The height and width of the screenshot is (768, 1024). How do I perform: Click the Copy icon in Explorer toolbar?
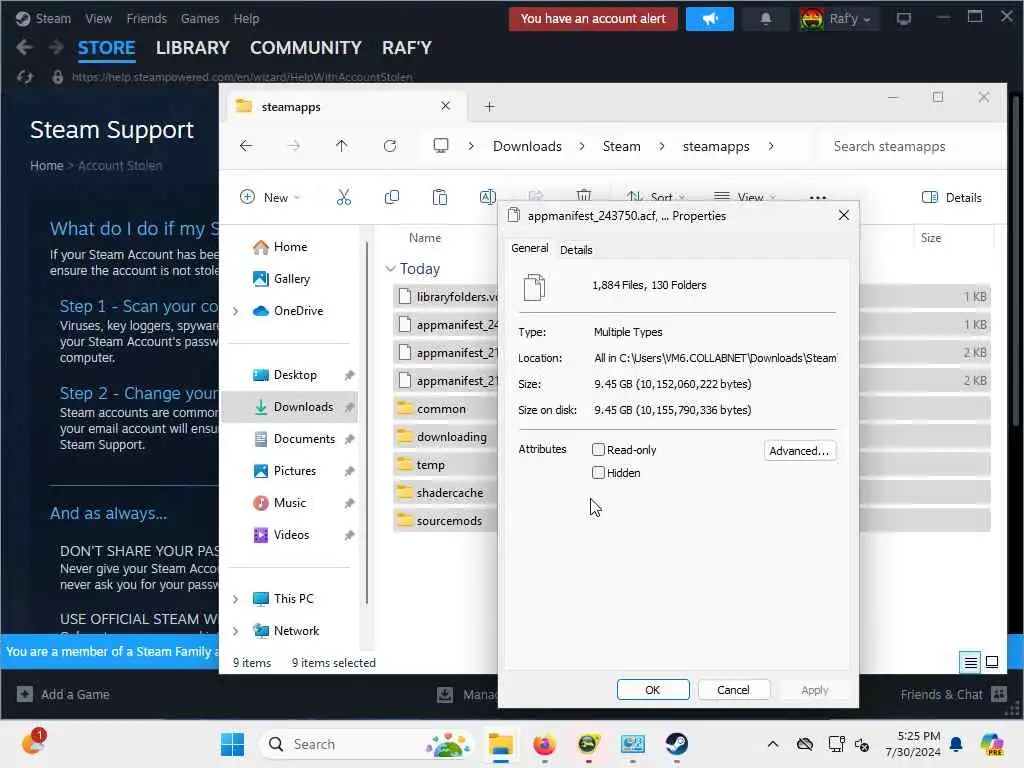(392, 197)
